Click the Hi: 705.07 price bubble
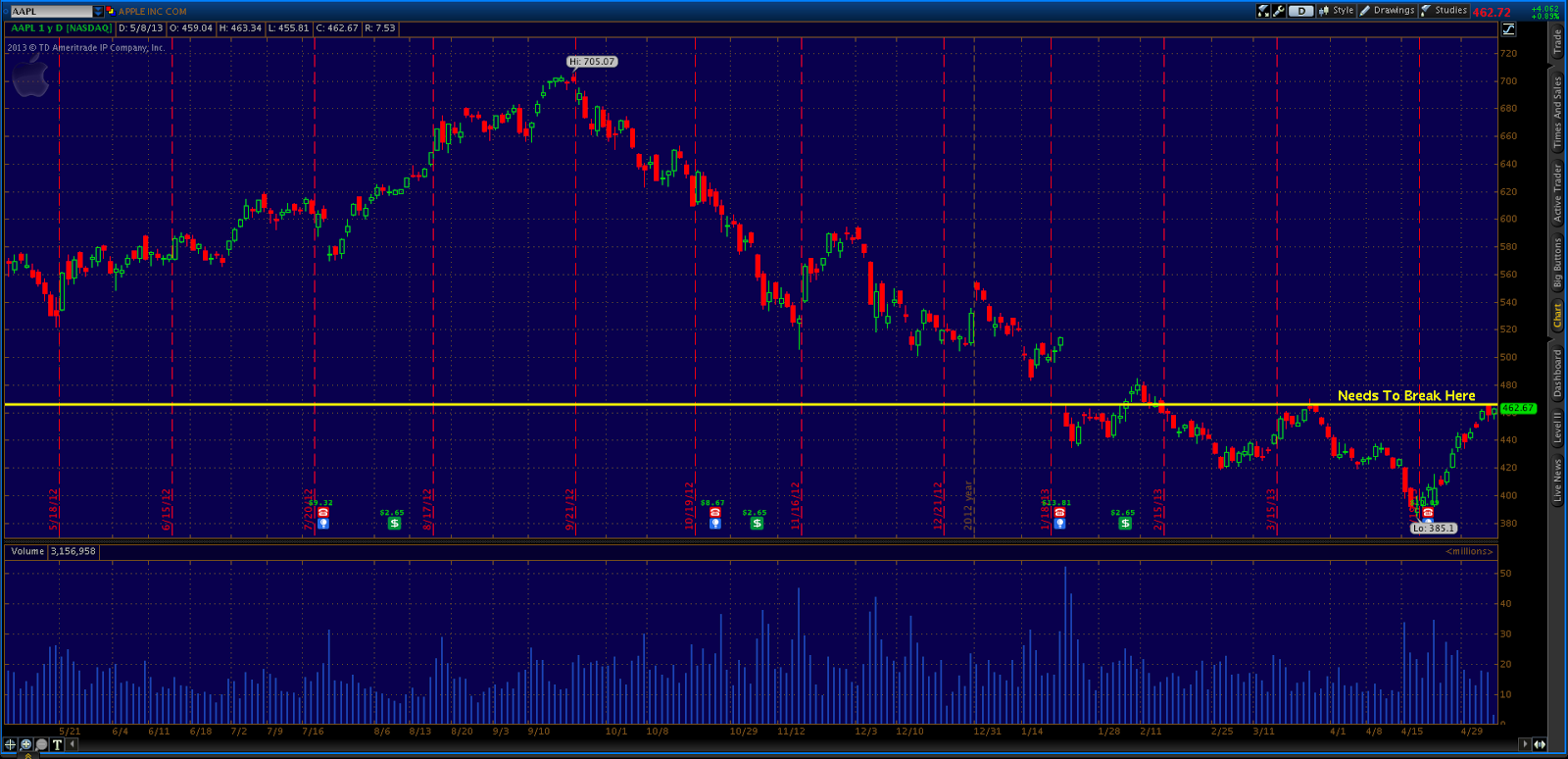Image resolution: width=1568 pixels, height=759 pixels. [592, 62]
